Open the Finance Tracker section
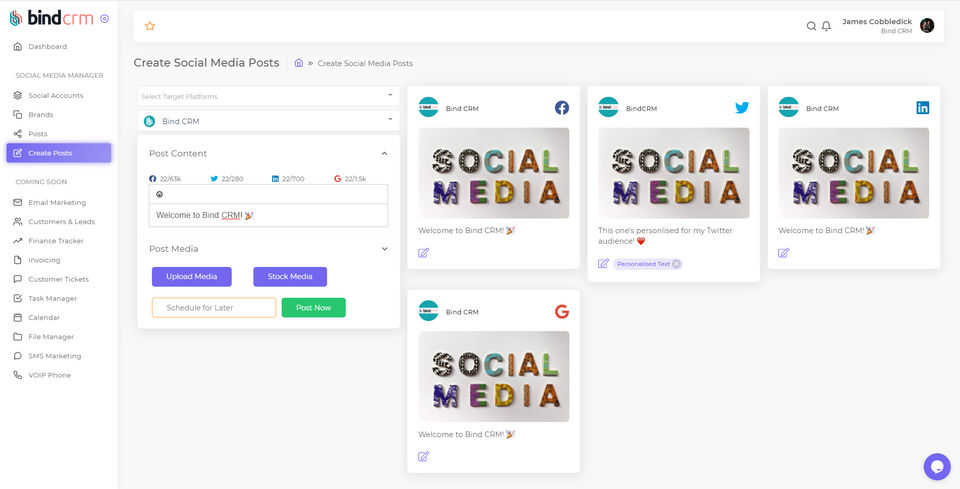Image resolution: width=960 pixels, height=489 pixels. (x=56, y=241)
